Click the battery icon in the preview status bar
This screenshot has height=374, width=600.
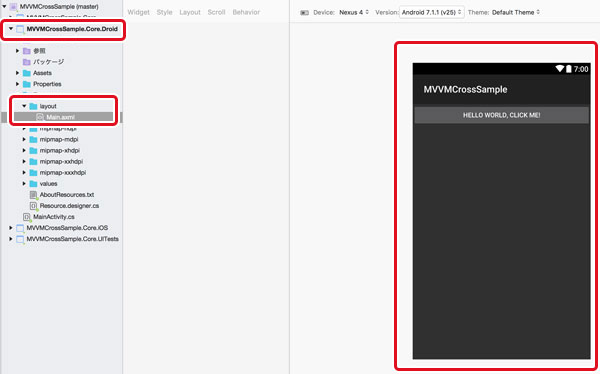pos(569,69)
